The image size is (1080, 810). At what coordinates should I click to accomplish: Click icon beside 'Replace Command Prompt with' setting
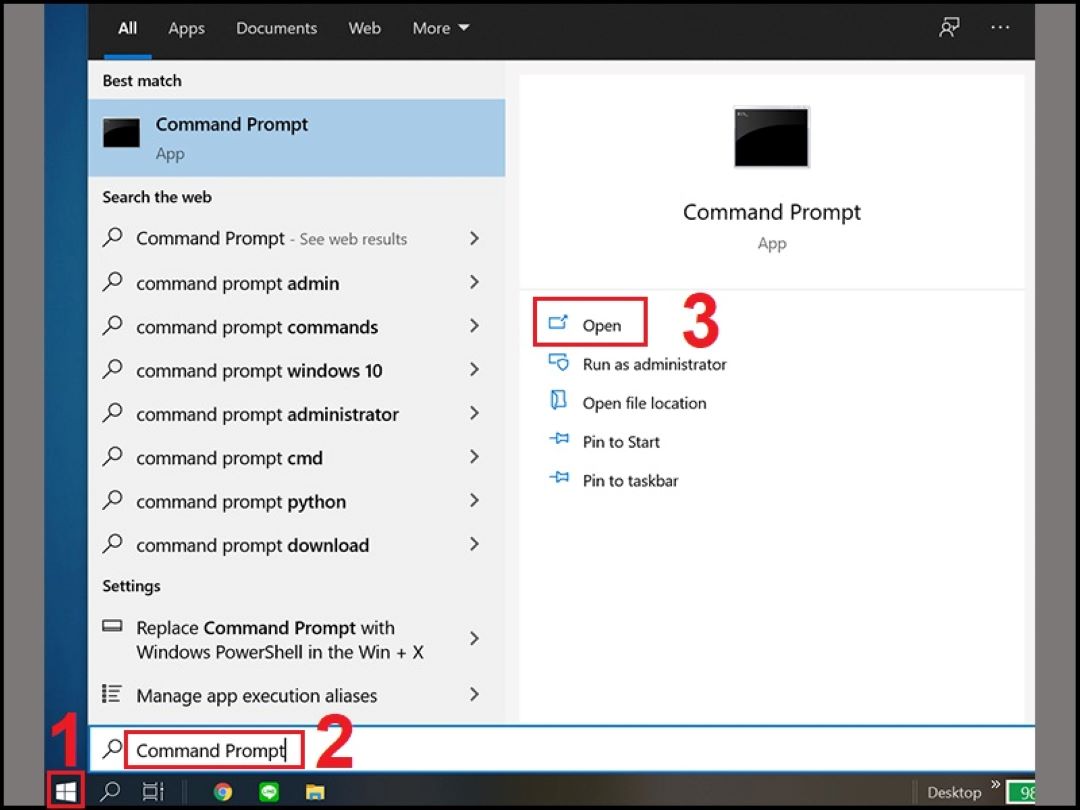(x=112, y=626)
